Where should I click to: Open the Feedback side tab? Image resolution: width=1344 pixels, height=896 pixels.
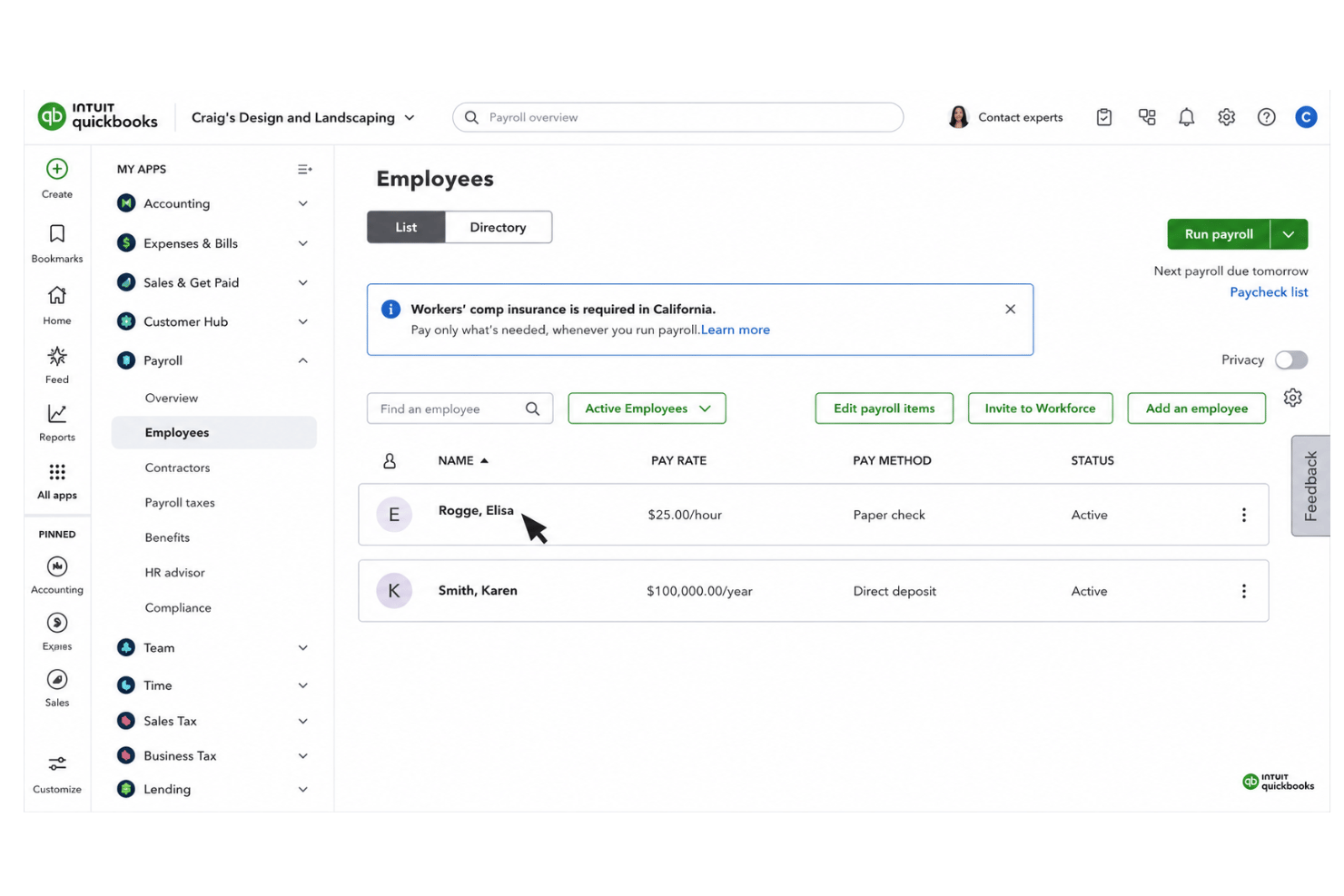click(x=1310, y=486)
